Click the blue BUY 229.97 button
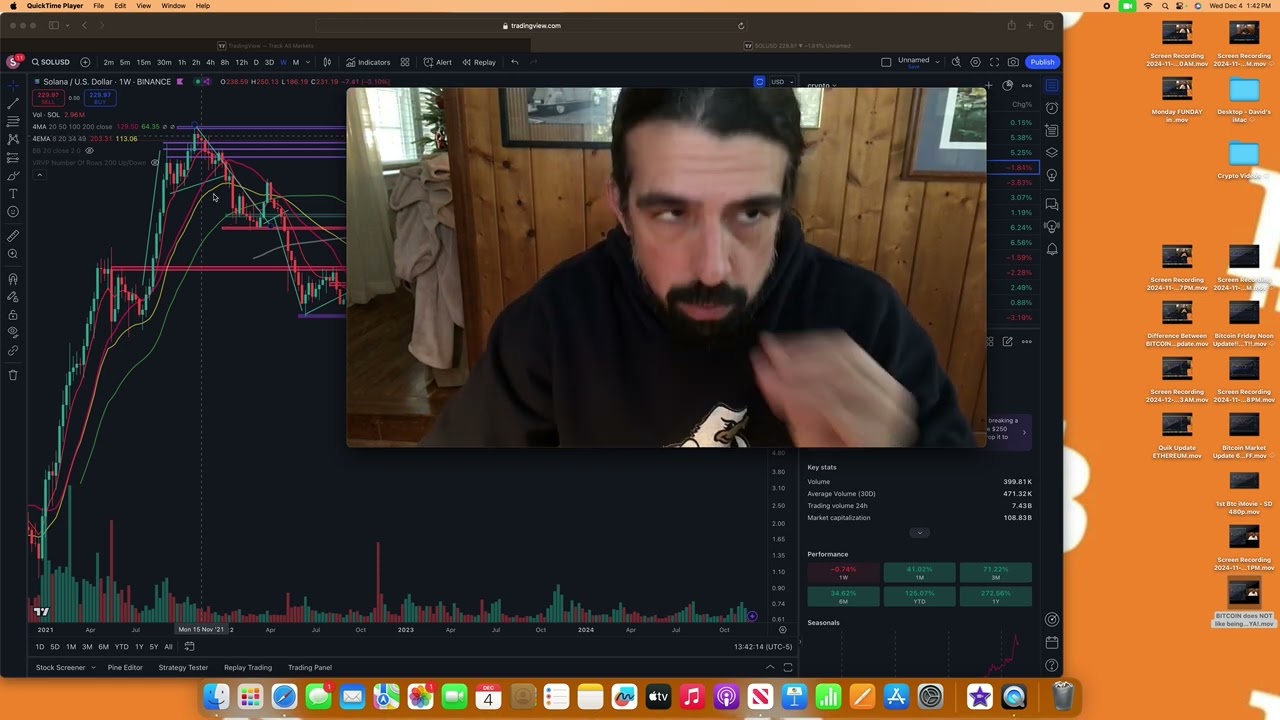This screenshot has width=1280, height=720. (x=99, y=98)
